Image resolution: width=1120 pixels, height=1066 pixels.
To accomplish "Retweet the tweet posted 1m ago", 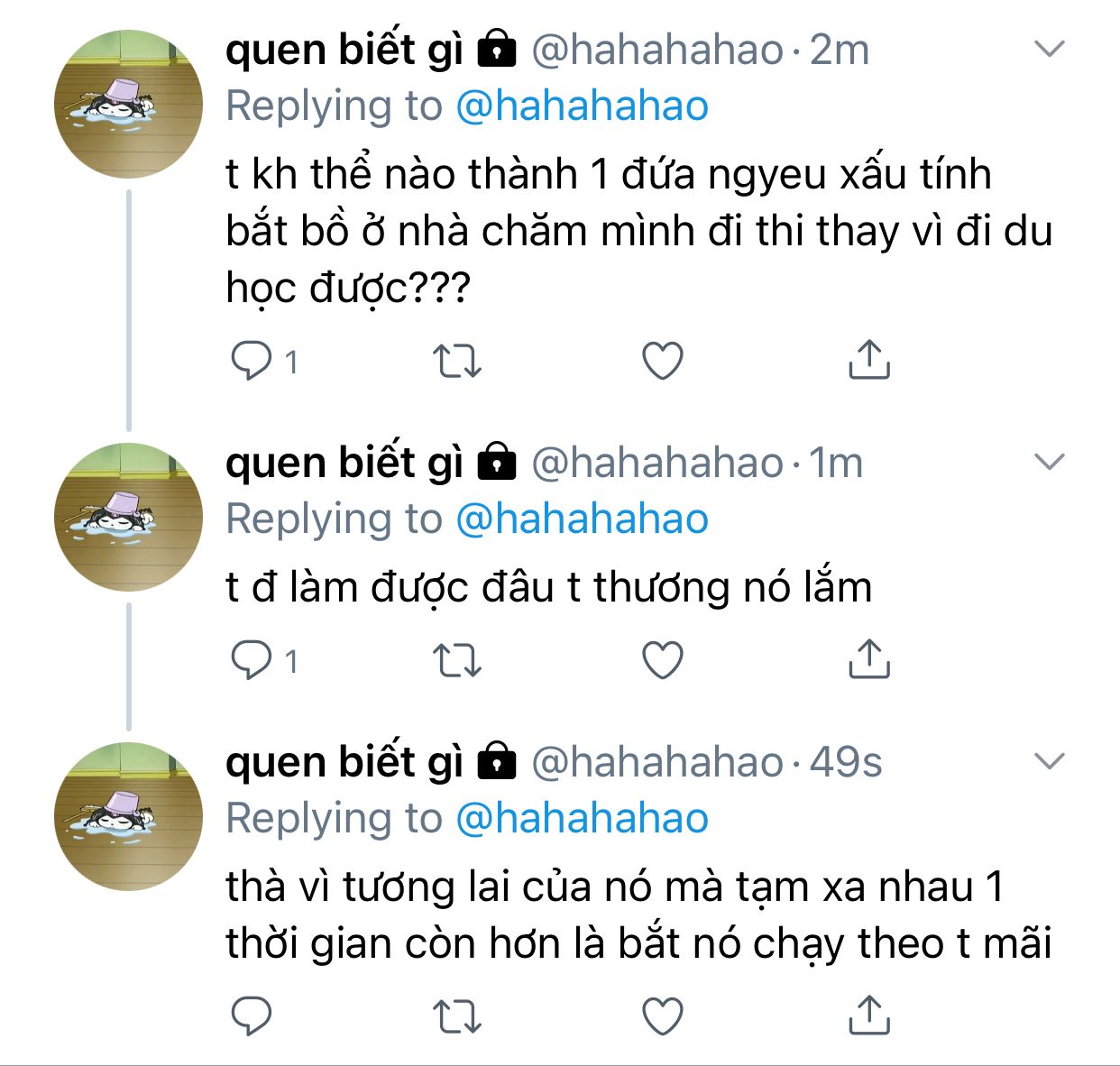I will click(457, 661).
